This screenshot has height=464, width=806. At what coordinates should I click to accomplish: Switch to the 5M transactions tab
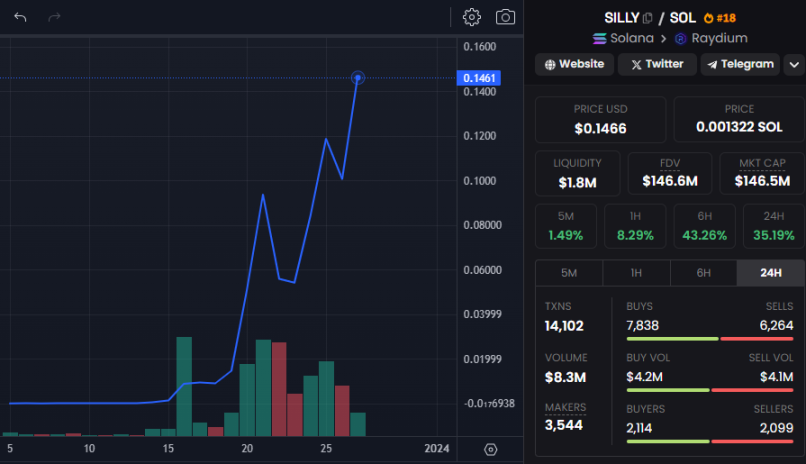pyautogui.click(x=569, y=273)
